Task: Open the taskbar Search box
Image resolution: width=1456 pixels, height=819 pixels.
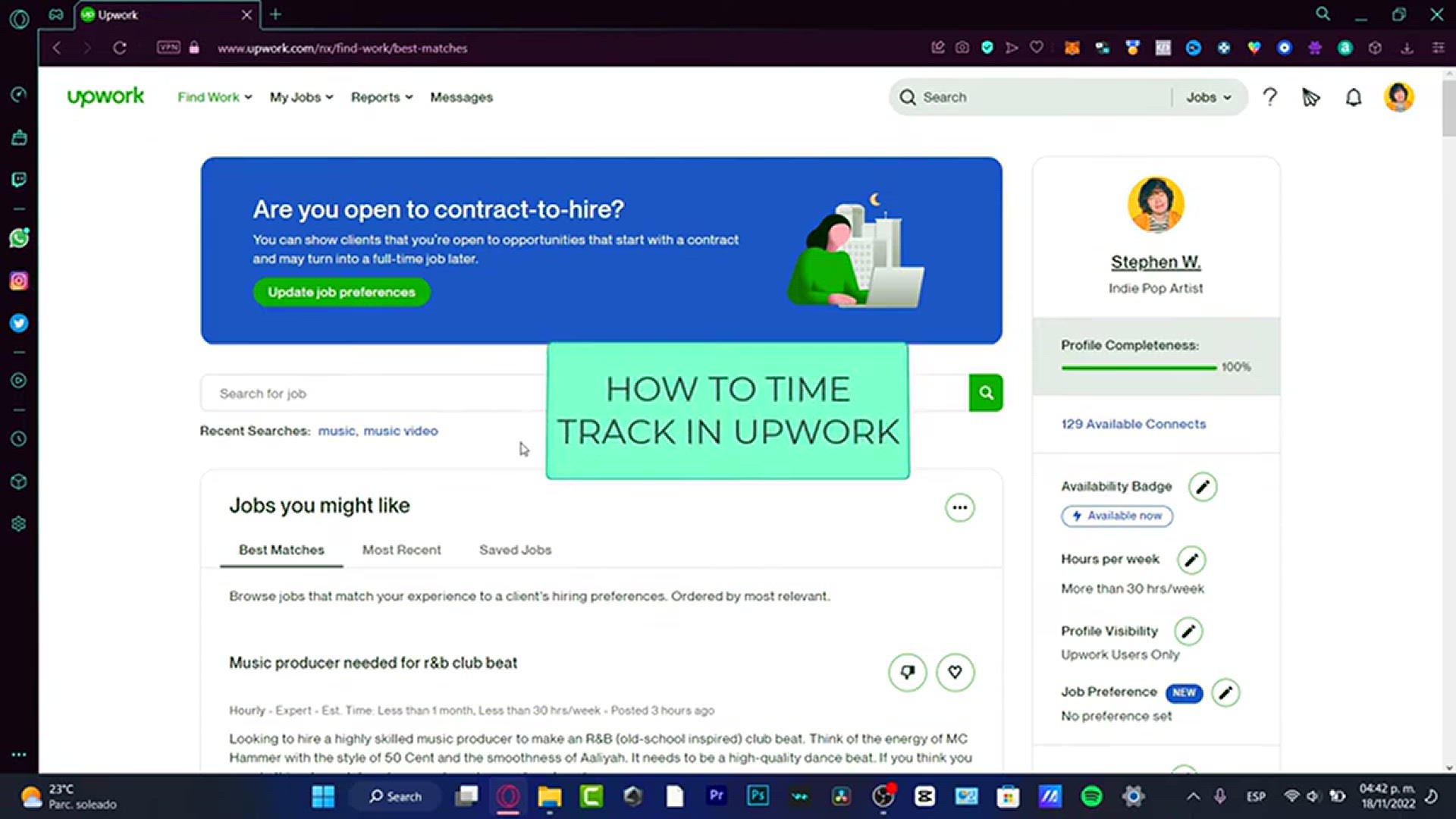Action: (x=395, y=796)
